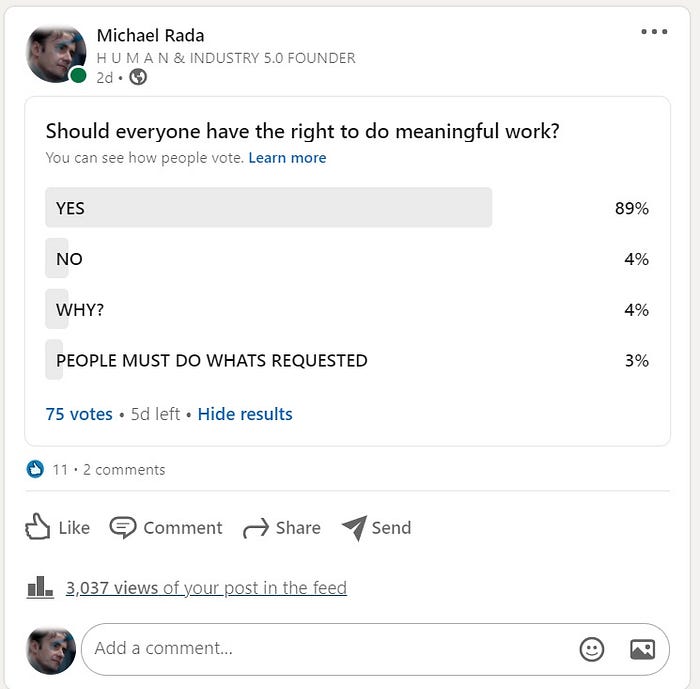Click the globe visibility icon
The height and width of the screenshot is (689, 700).
[138, 77]
